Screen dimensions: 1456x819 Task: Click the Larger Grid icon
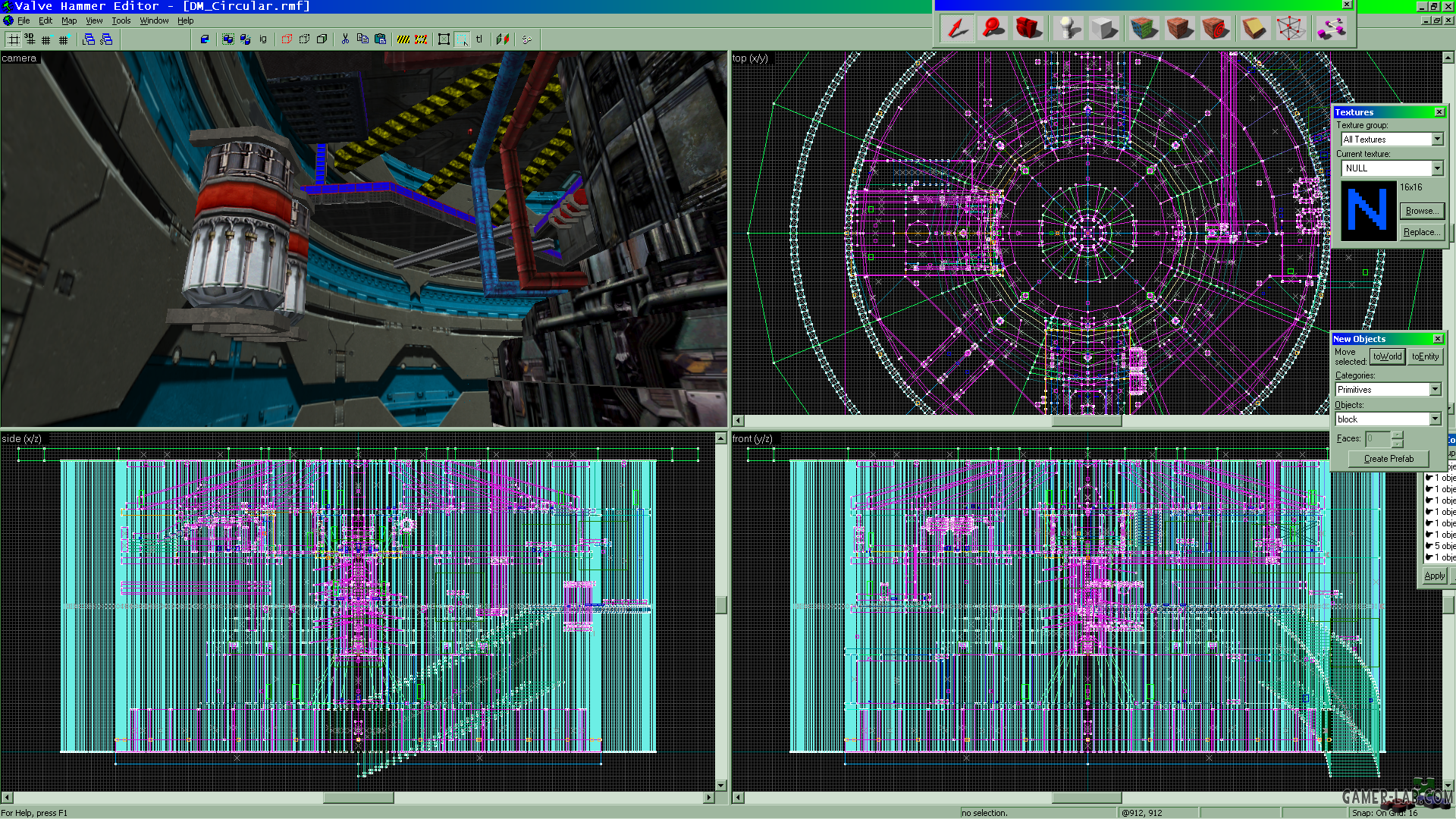[64, 39]
